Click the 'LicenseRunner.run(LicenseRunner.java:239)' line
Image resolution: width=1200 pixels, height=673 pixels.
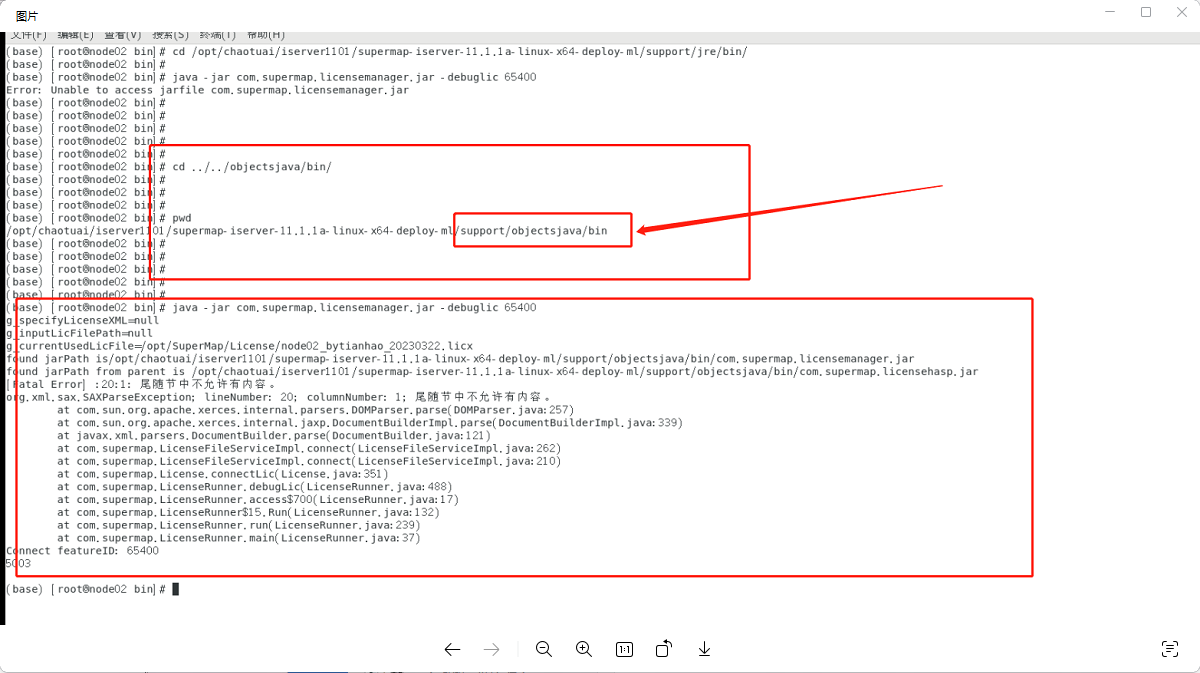click(x=238, y=525)
